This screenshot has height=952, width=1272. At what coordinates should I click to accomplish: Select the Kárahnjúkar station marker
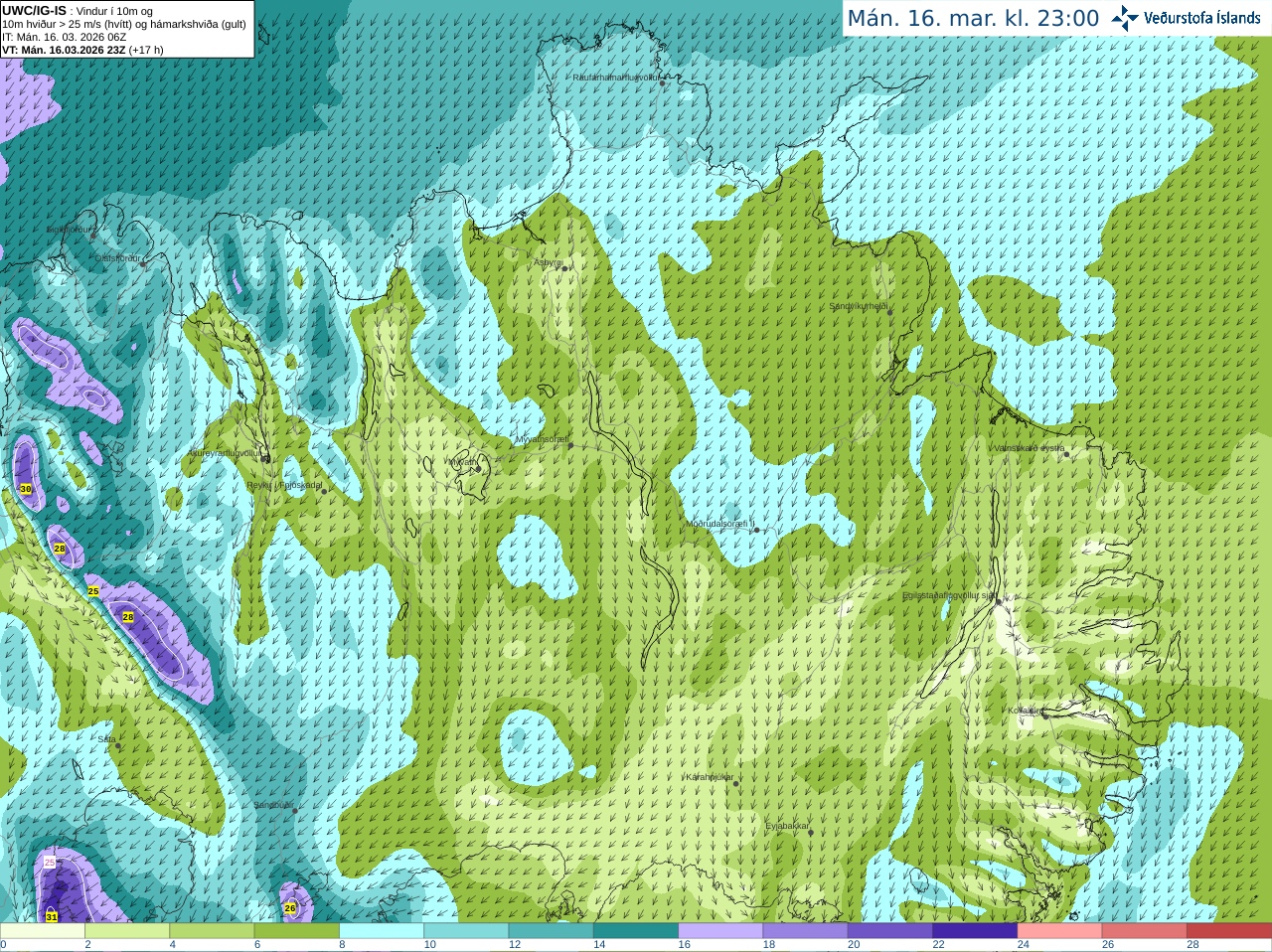pos(736,783)
